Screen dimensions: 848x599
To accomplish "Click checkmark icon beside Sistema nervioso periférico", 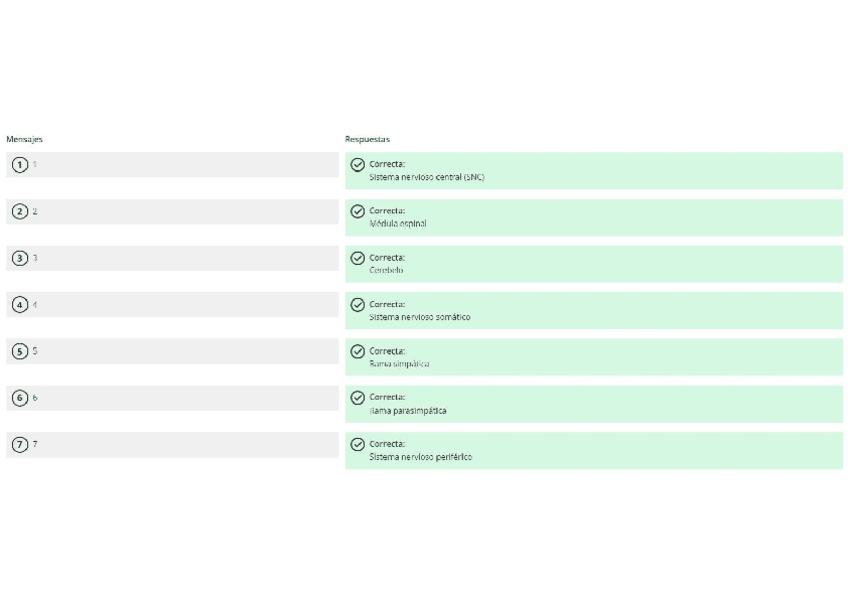I will tap(358, 444).
